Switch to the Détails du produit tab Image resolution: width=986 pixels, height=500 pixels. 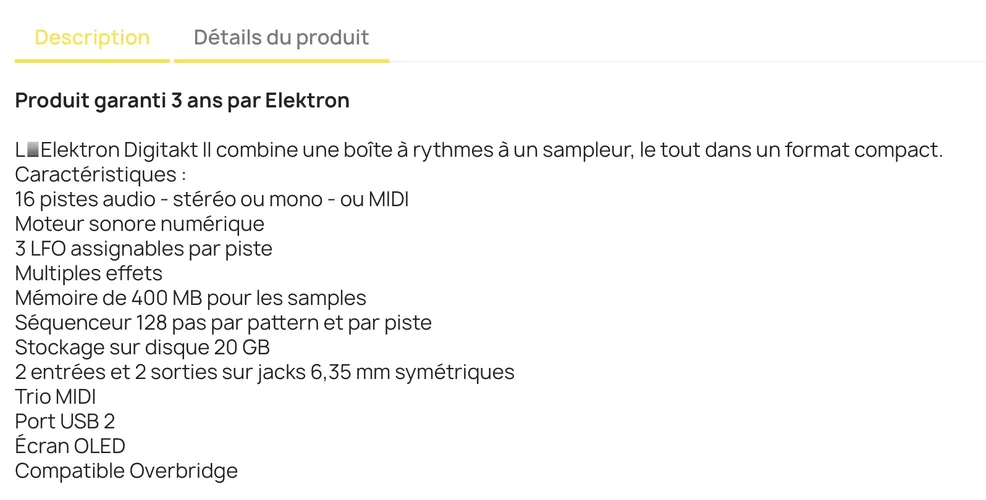click(281, 38)
